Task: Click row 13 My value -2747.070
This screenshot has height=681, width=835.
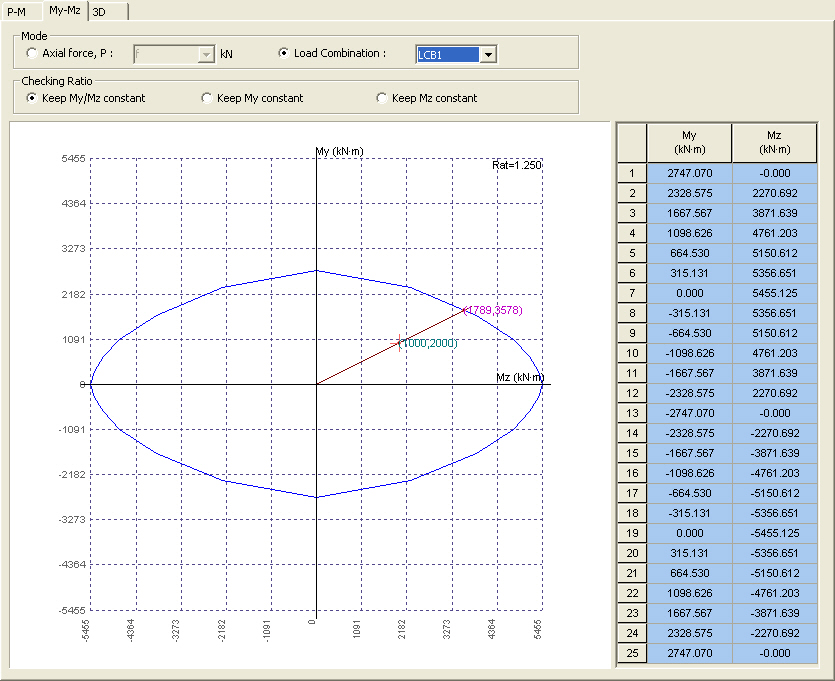Action: pos(689,413)
